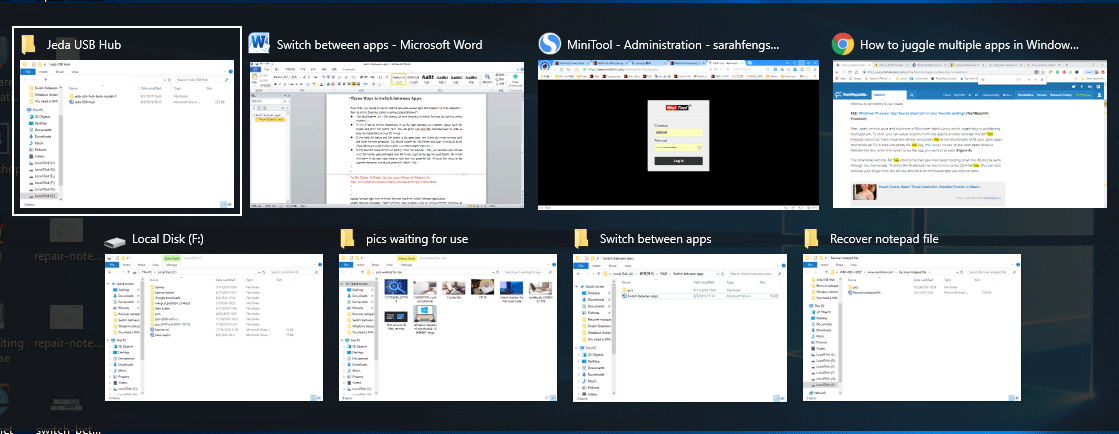Click the "Local Disk (F:)" title text
Screen dimensions: 1119x434
coord(168,239)
